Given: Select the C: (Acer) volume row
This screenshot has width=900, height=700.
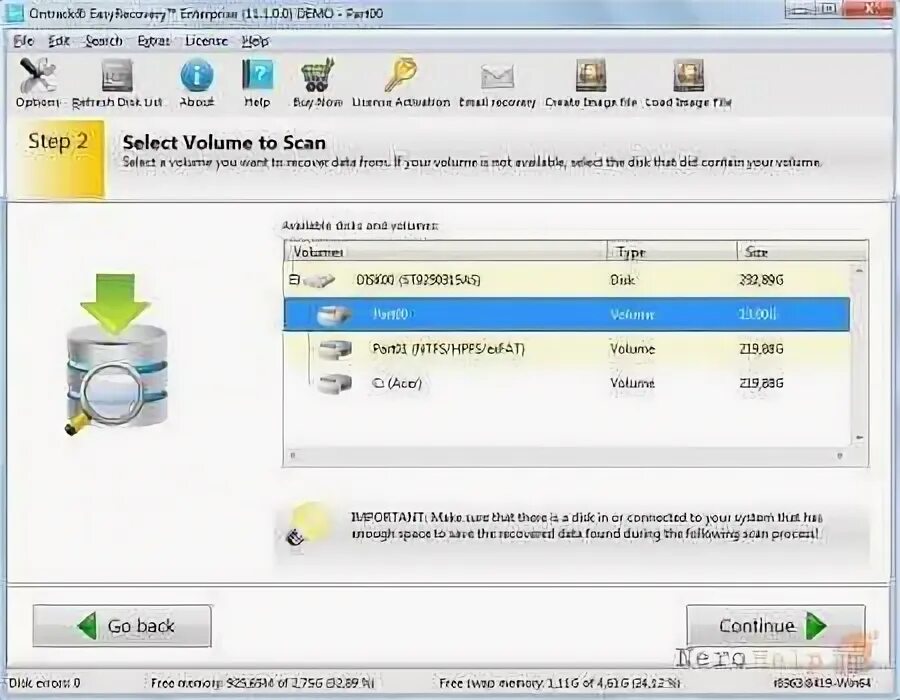Looking at the screenshot, I should click(x=567, y=383).
